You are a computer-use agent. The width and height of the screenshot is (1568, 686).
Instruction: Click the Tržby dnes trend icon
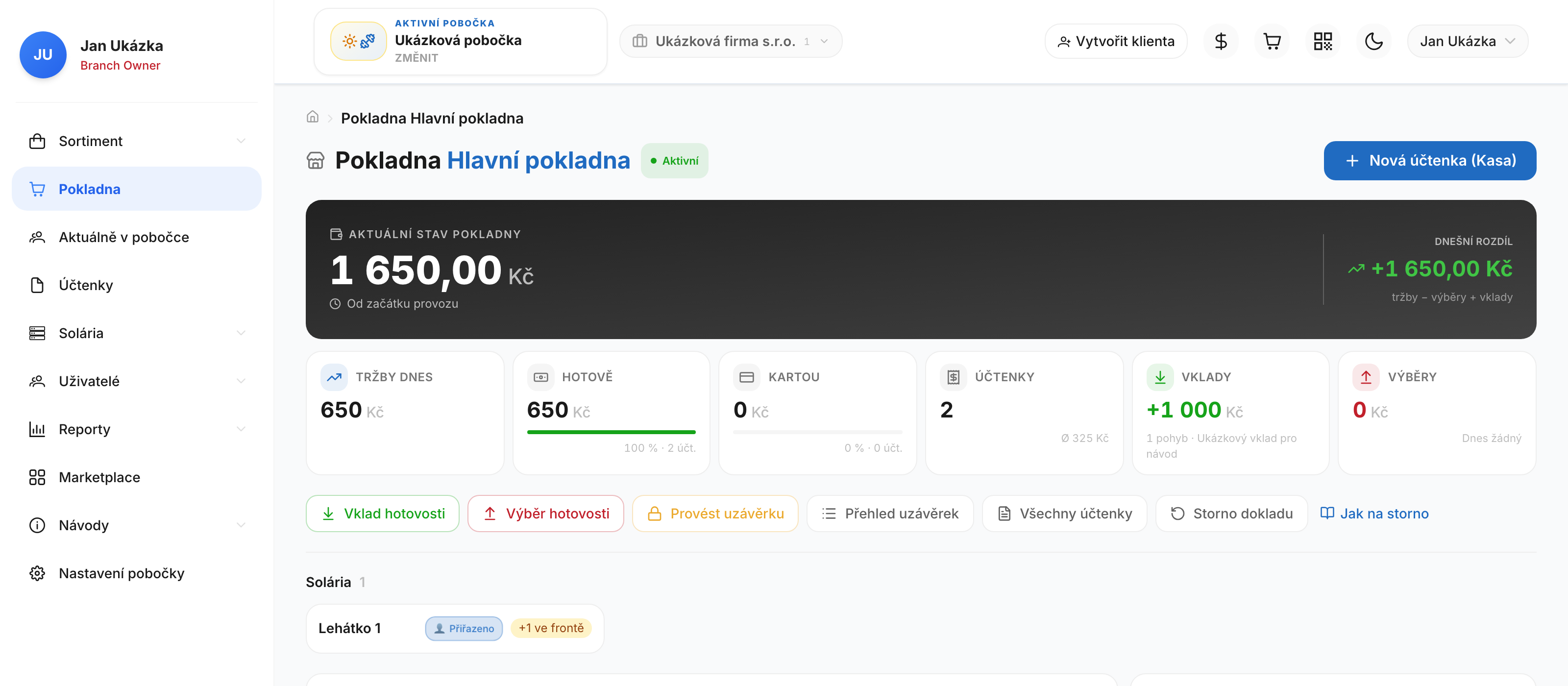click(334, 377)
